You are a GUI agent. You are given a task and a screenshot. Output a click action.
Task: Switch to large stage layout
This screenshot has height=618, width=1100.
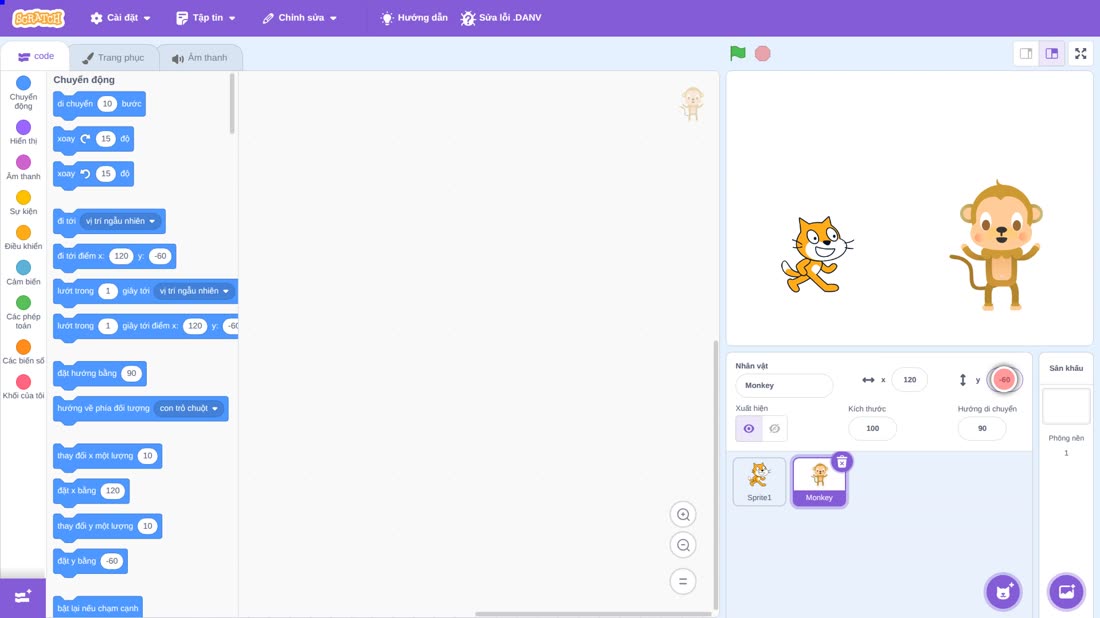pos(1052,53)
